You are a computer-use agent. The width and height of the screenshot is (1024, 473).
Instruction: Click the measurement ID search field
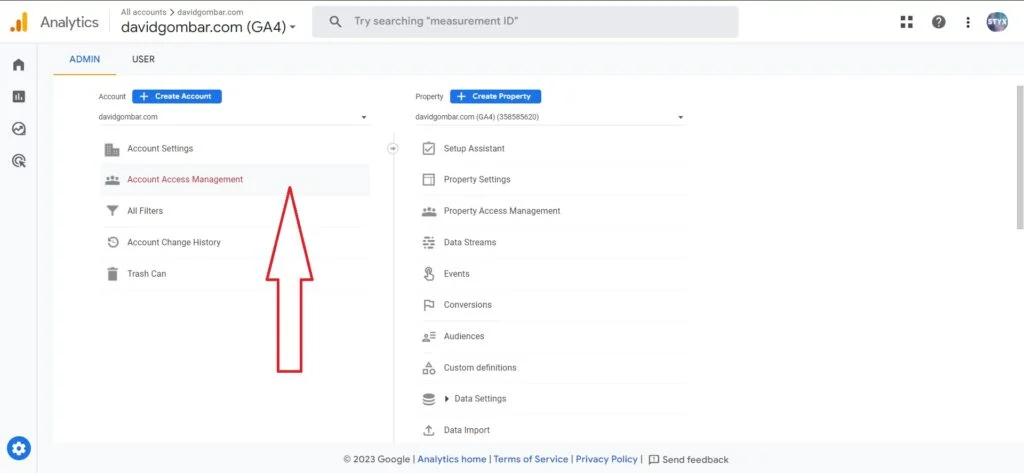[525, 22]
